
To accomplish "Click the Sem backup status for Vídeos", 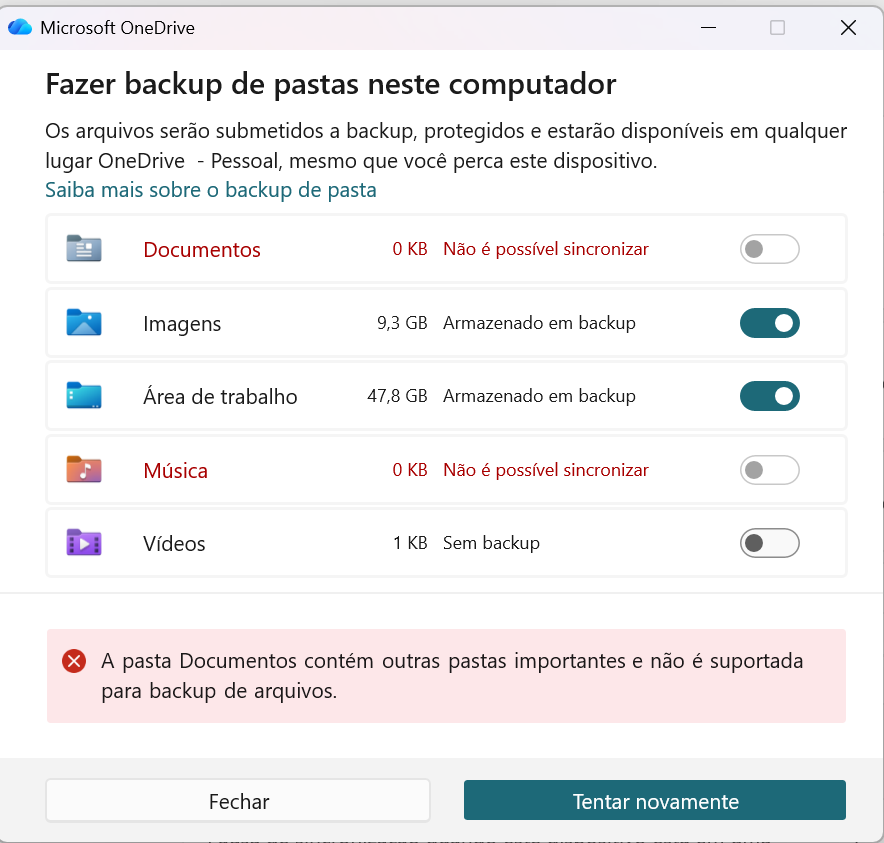I will (491, 543).
